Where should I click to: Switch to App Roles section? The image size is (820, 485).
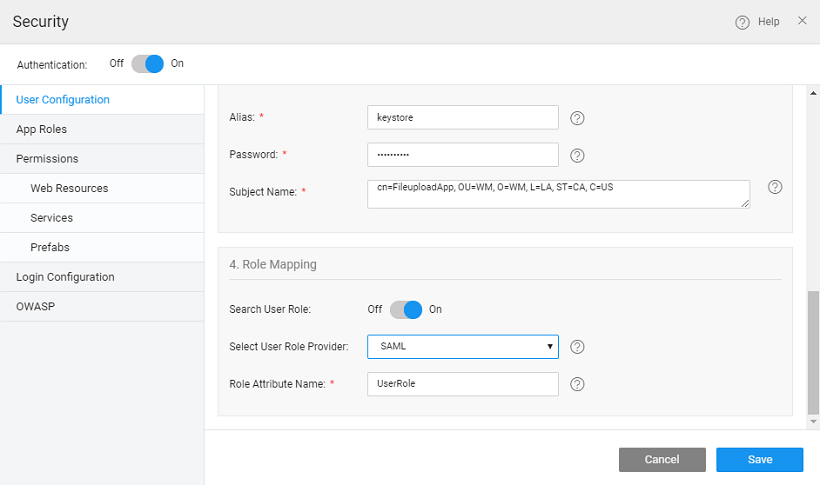tap(42, 129)
